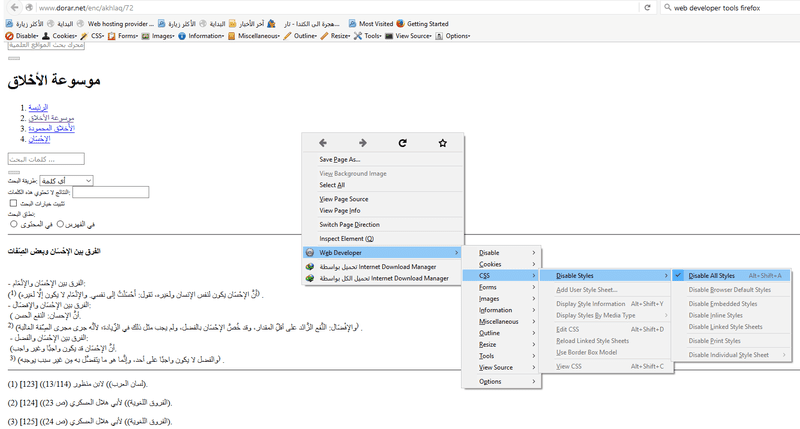Screen dimensions: 800x429
Task: Toggle the Disable All Styles checked item
Action: click(x=711, y=276)
